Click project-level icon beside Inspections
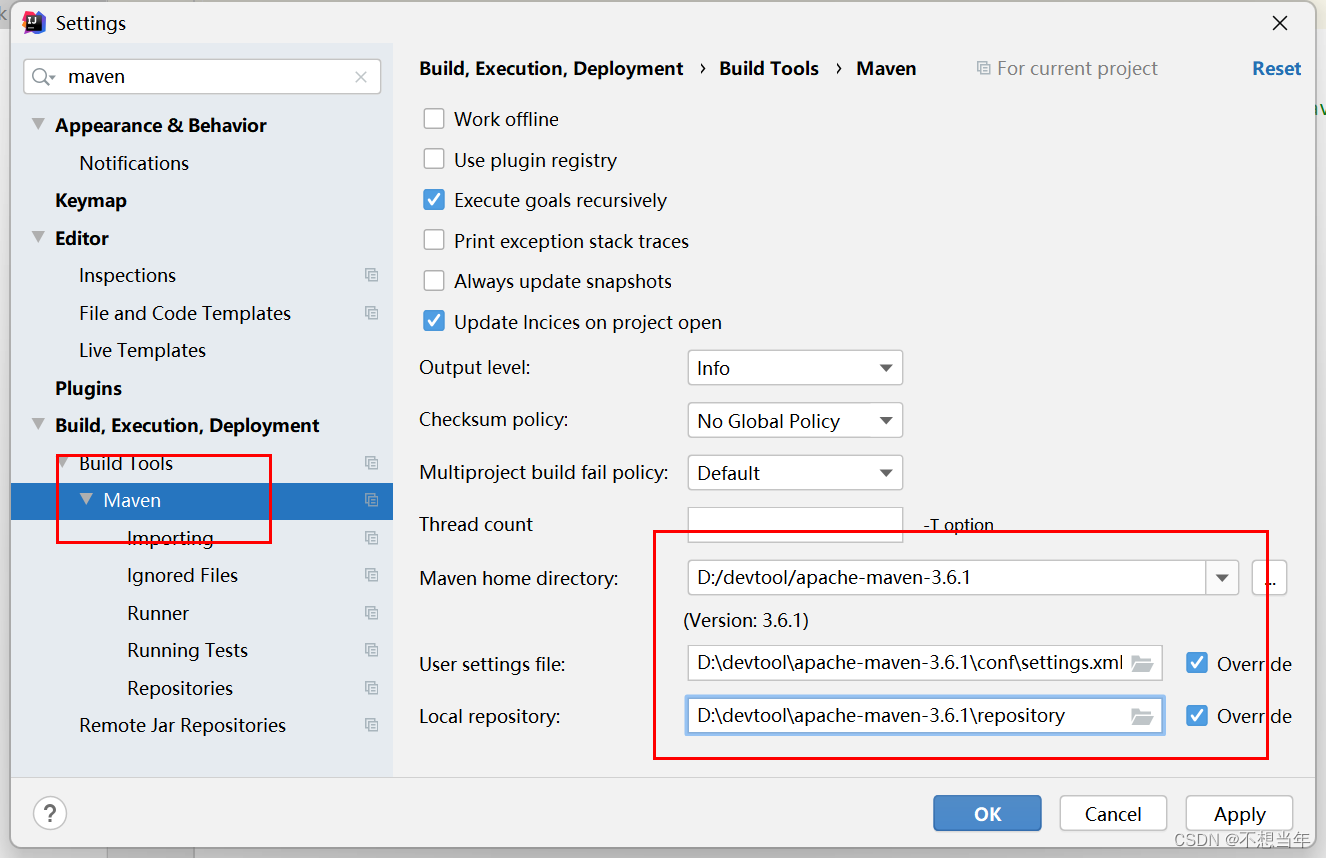 [x=372, y=275]
